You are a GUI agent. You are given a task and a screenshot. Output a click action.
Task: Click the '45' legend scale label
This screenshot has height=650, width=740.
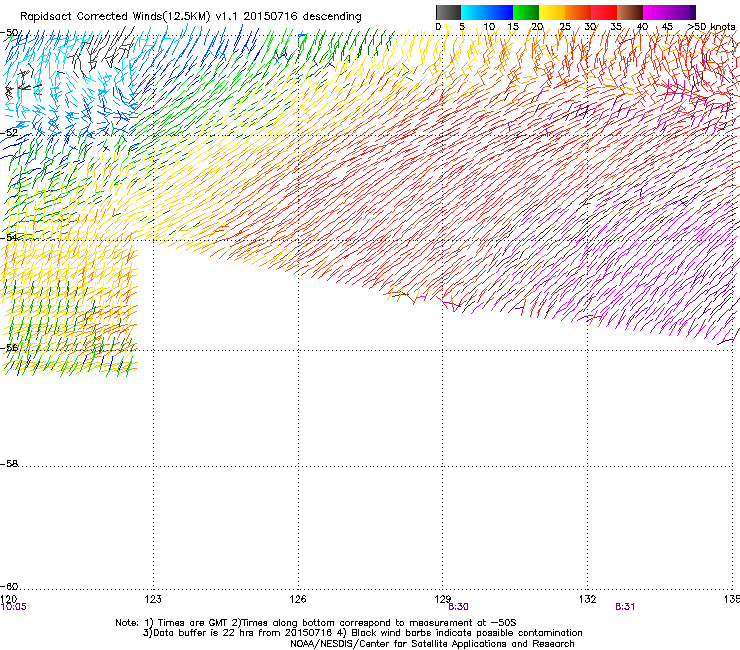pyautogui.click(x=667, y=26)
